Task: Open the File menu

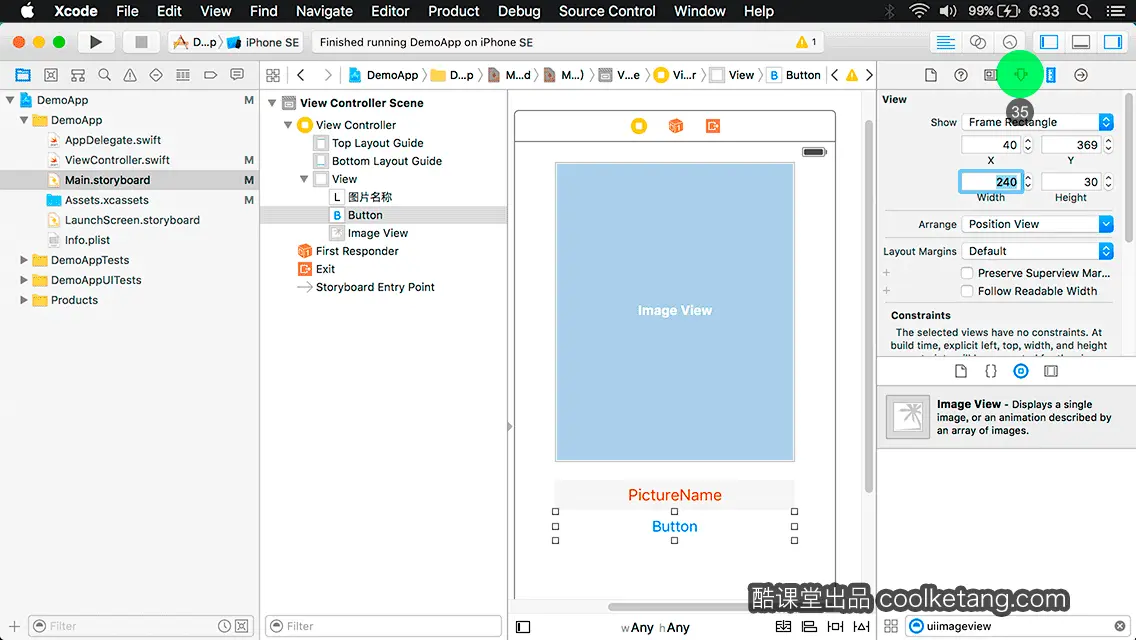Action: 127,11
